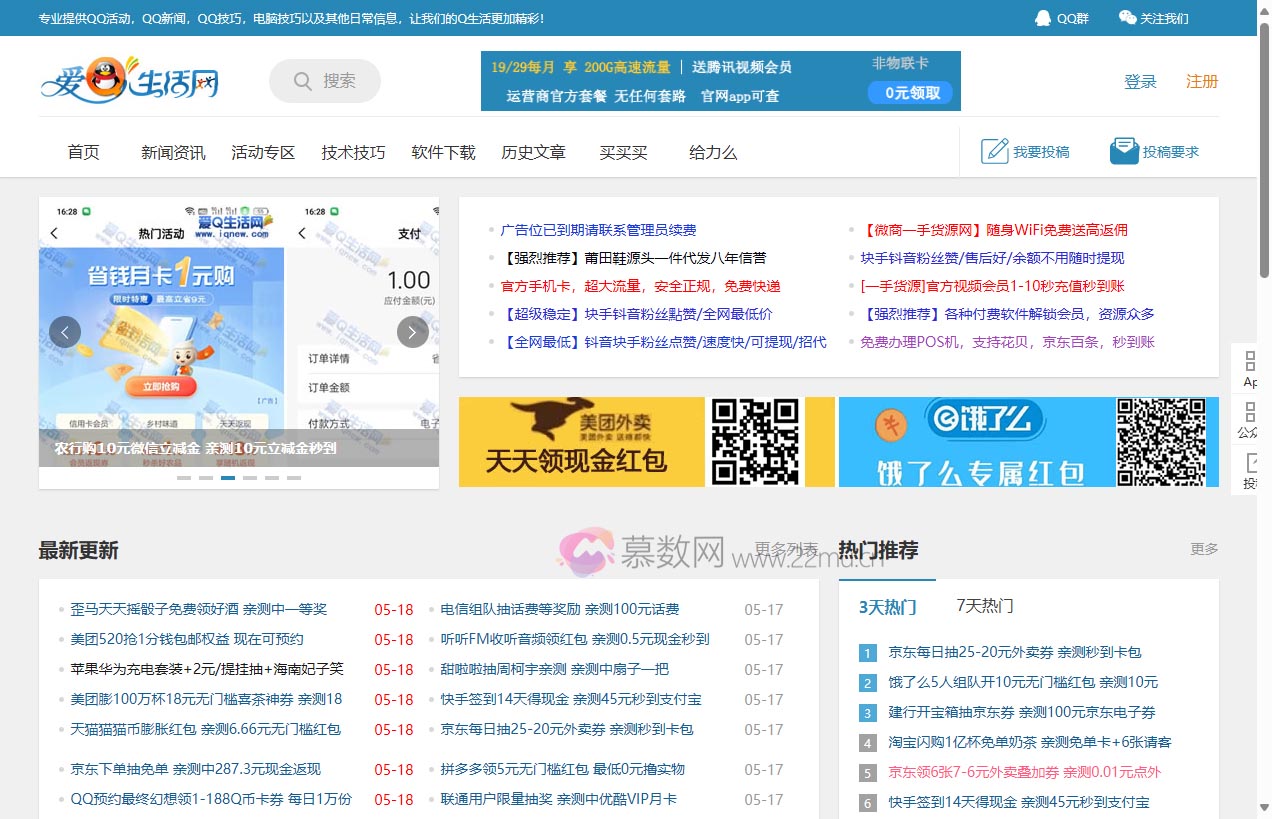Go back a slide using the left arrow
This screenshot has height=819, width=1272.
click(x=65, y=331)
